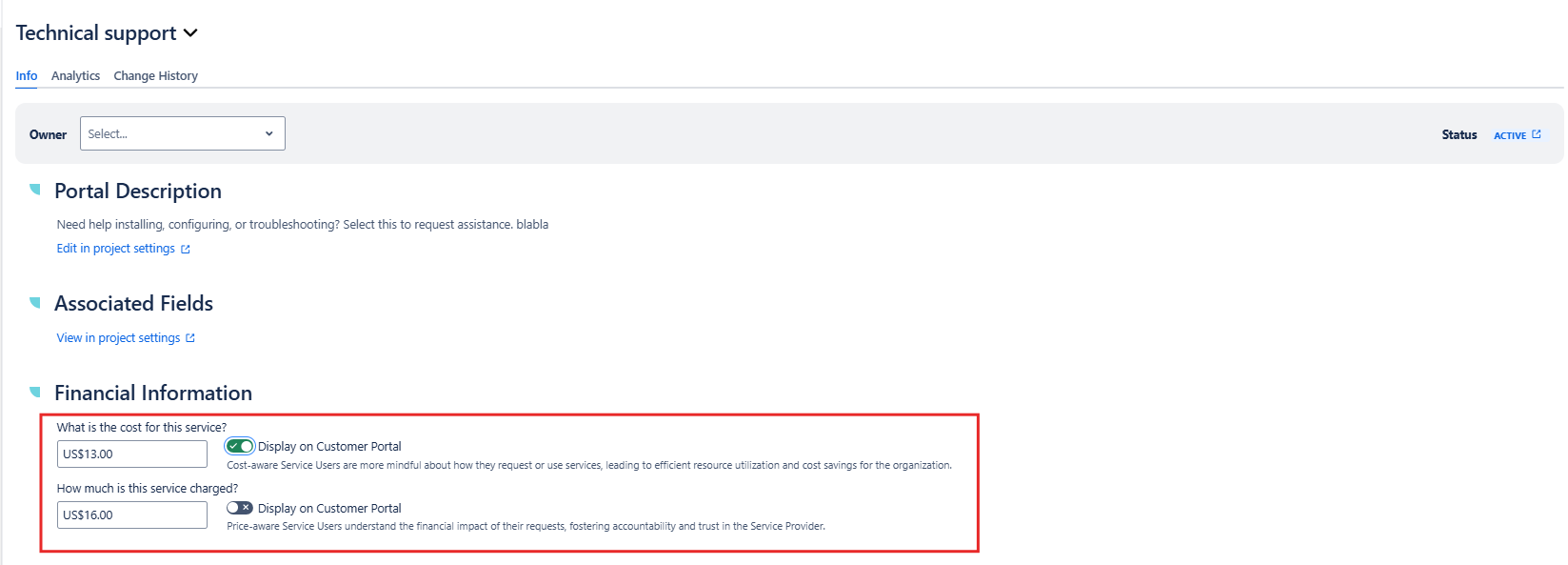The width and height of the screenshot is (1568, 565).
Task: Click the charged price field showing US$16.00
Action: (131, 515)
